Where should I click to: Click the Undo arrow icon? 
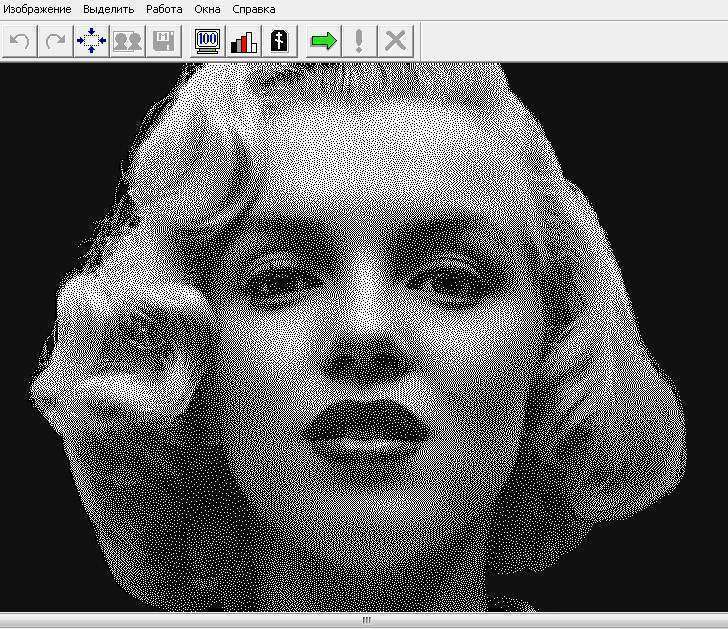coord(19,42)
